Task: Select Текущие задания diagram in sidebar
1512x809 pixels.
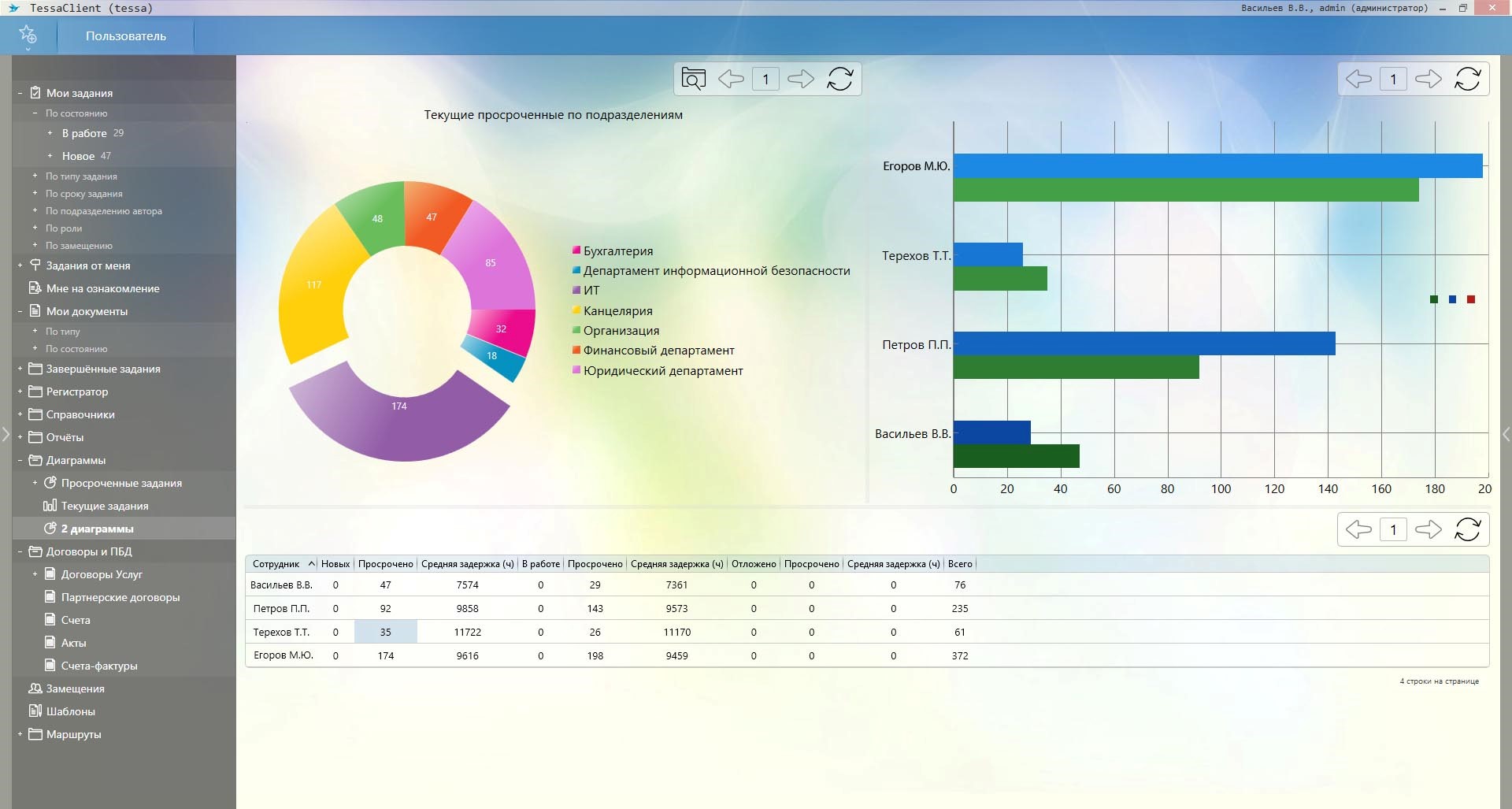Action: [104, 506]
